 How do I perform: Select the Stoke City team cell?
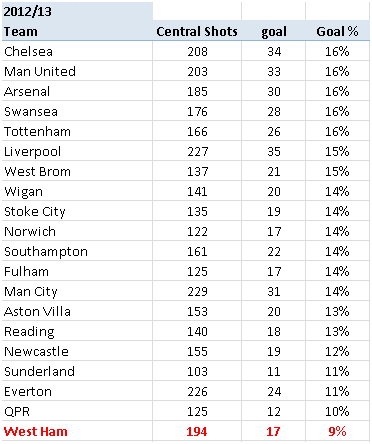pyautogui.click(x=77, y=211)
